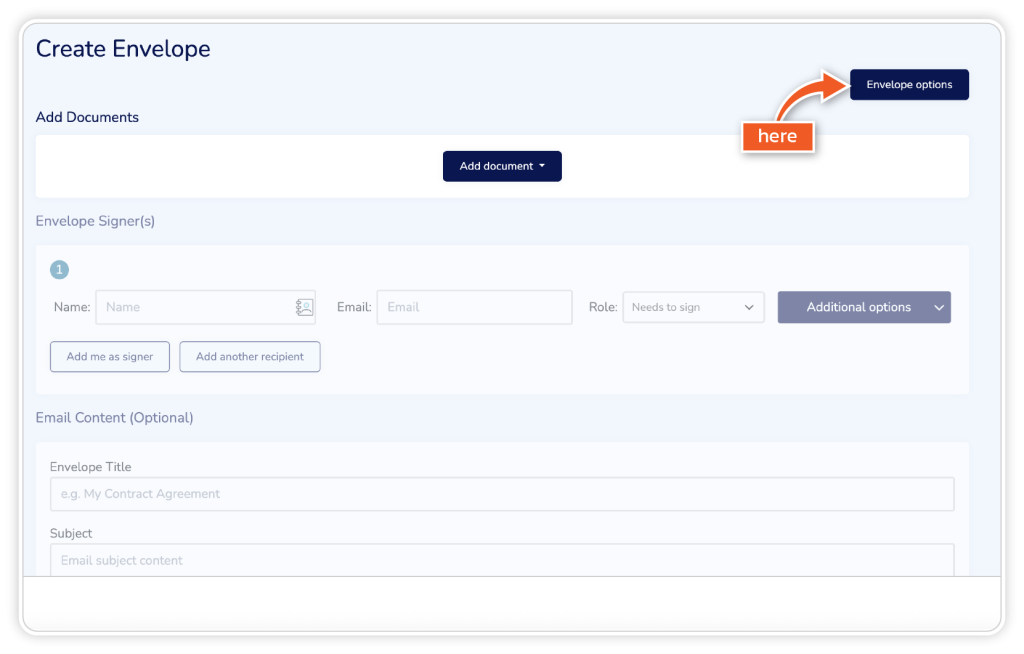
Task: Open the Role "Needs to sign" dropdown
Action: [x=693, y=307]
